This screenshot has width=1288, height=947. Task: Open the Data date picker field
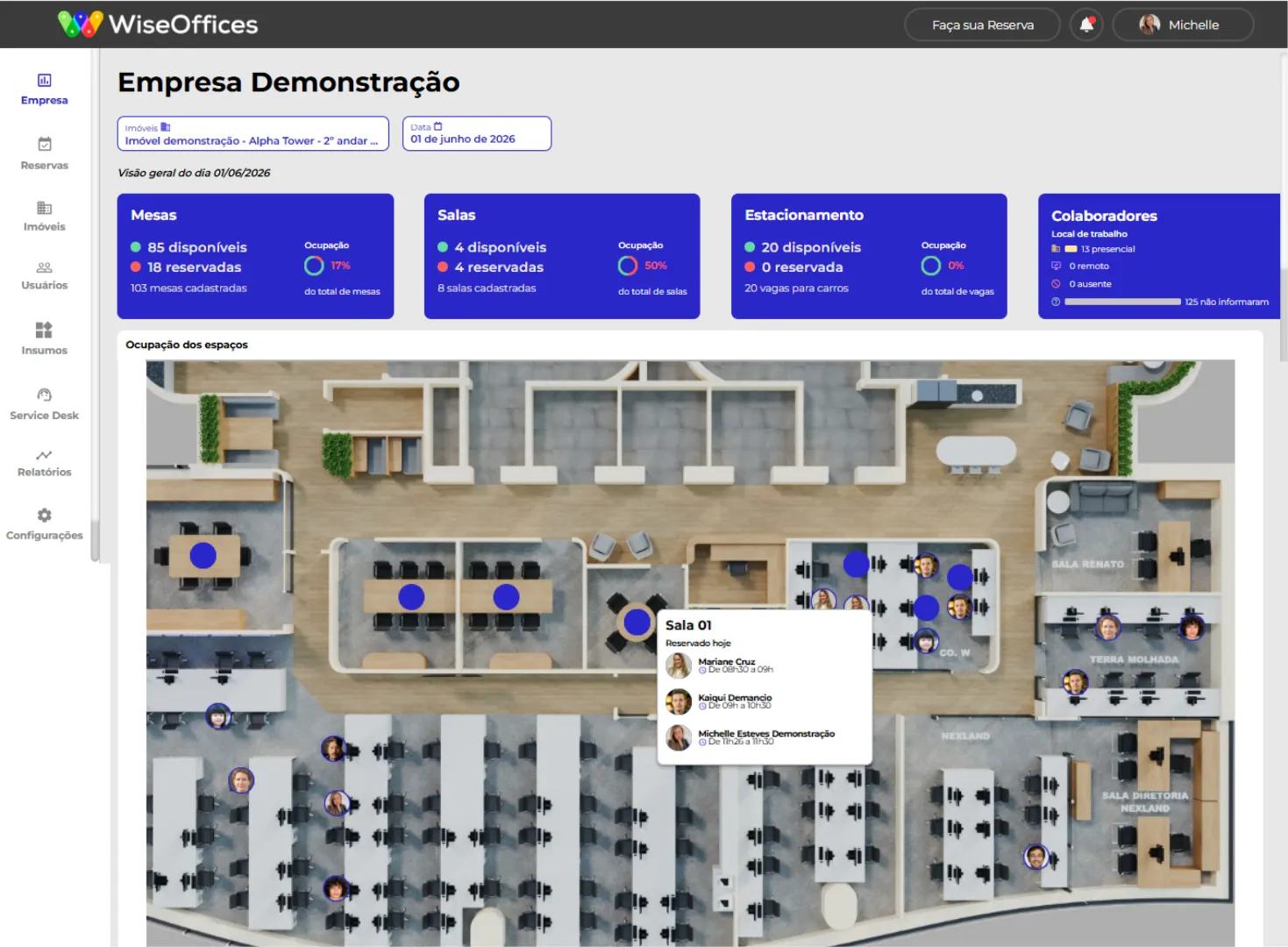pos(477,134)
